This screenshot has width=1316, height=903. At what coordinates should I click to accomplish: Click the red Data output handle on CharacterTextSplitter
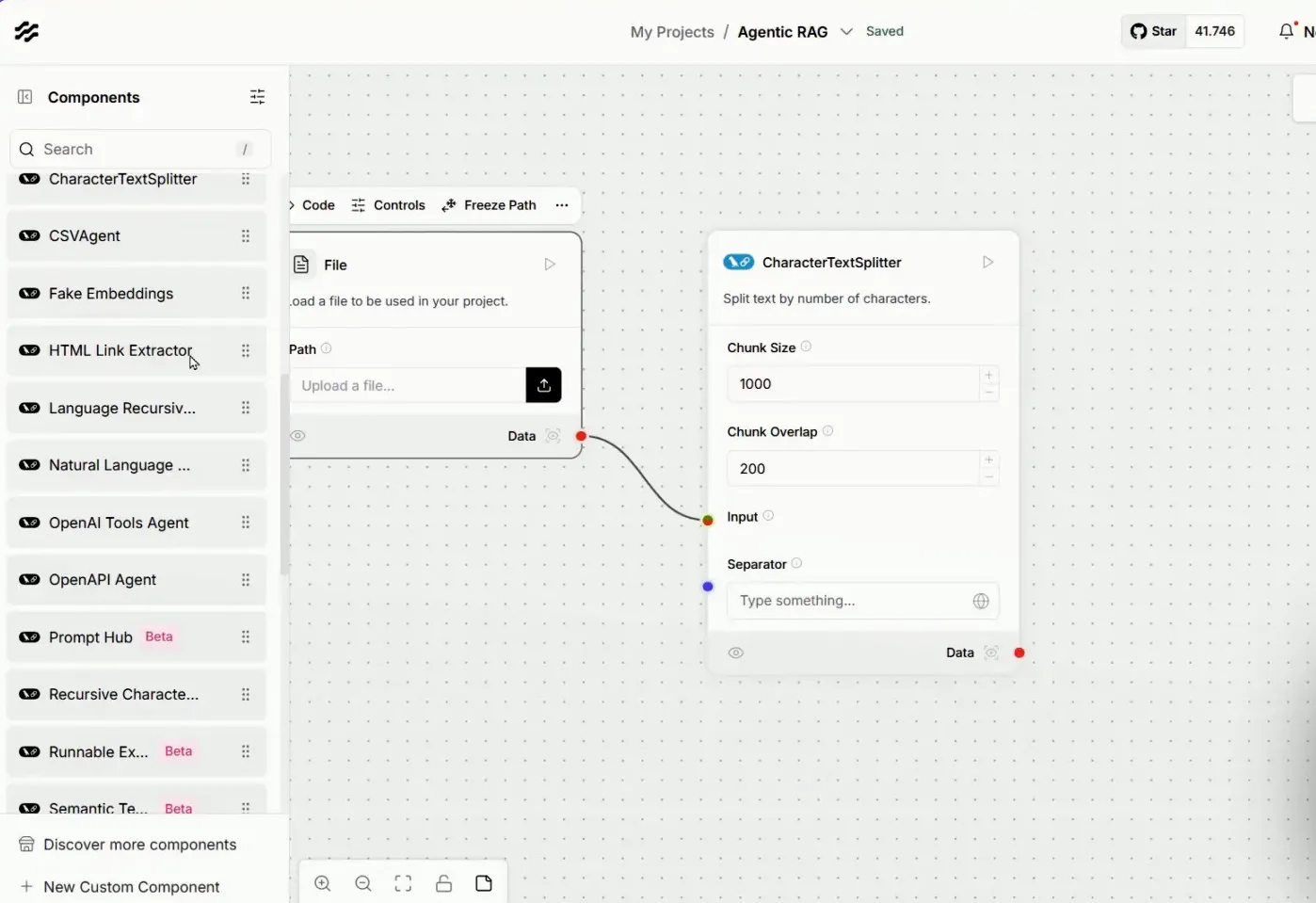coord(1019,653)
